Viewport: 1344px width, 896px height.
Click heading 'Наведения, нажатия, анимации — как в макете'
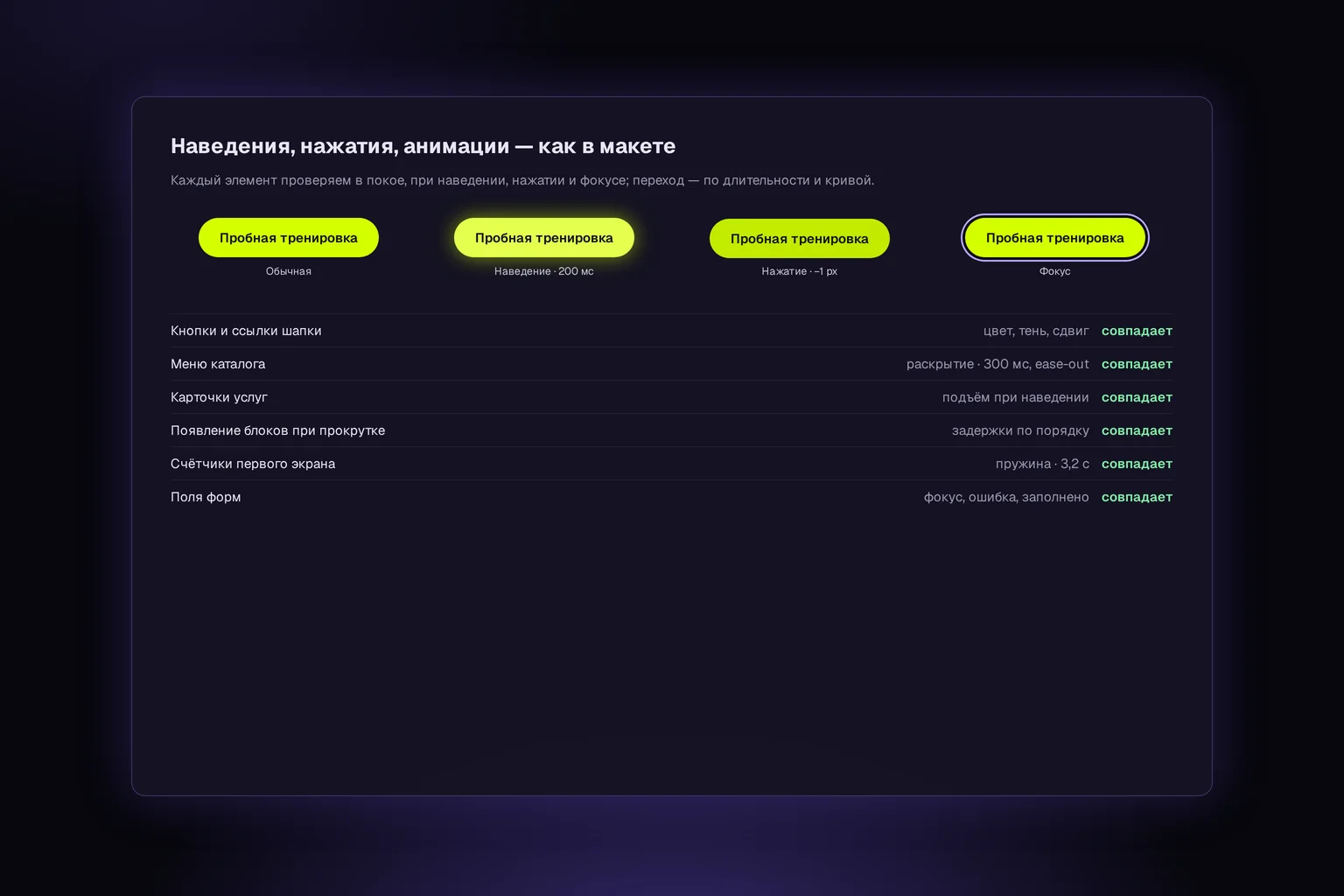point(423,146)
